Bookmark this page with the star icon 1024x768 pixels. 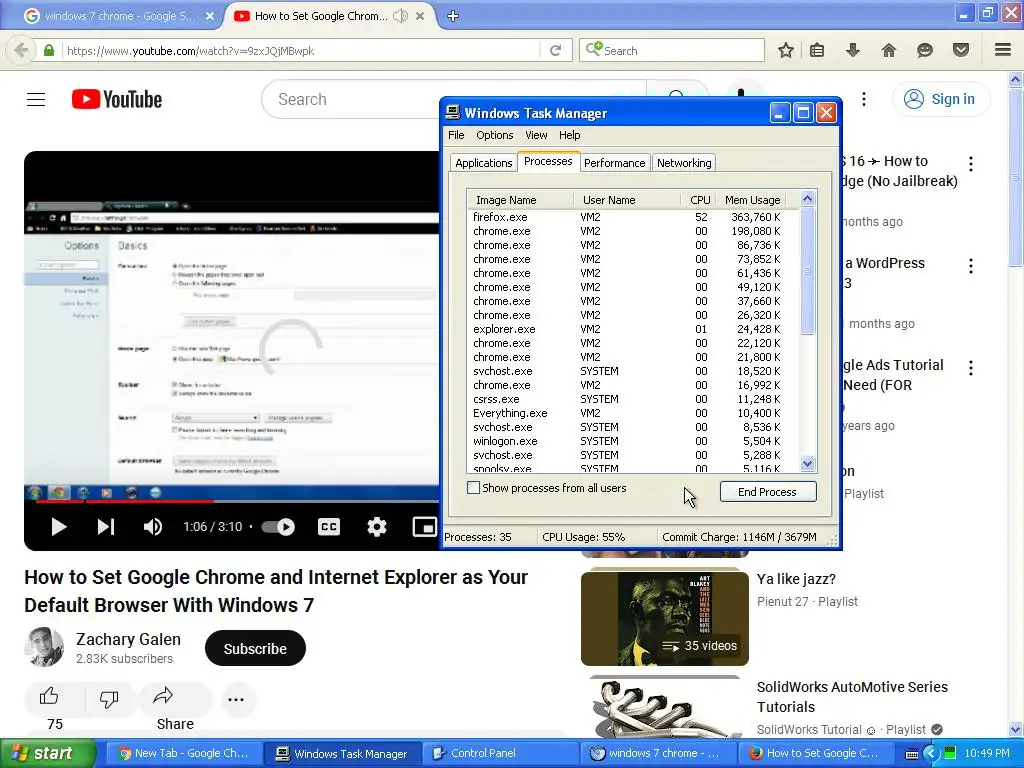coord(786,50)
